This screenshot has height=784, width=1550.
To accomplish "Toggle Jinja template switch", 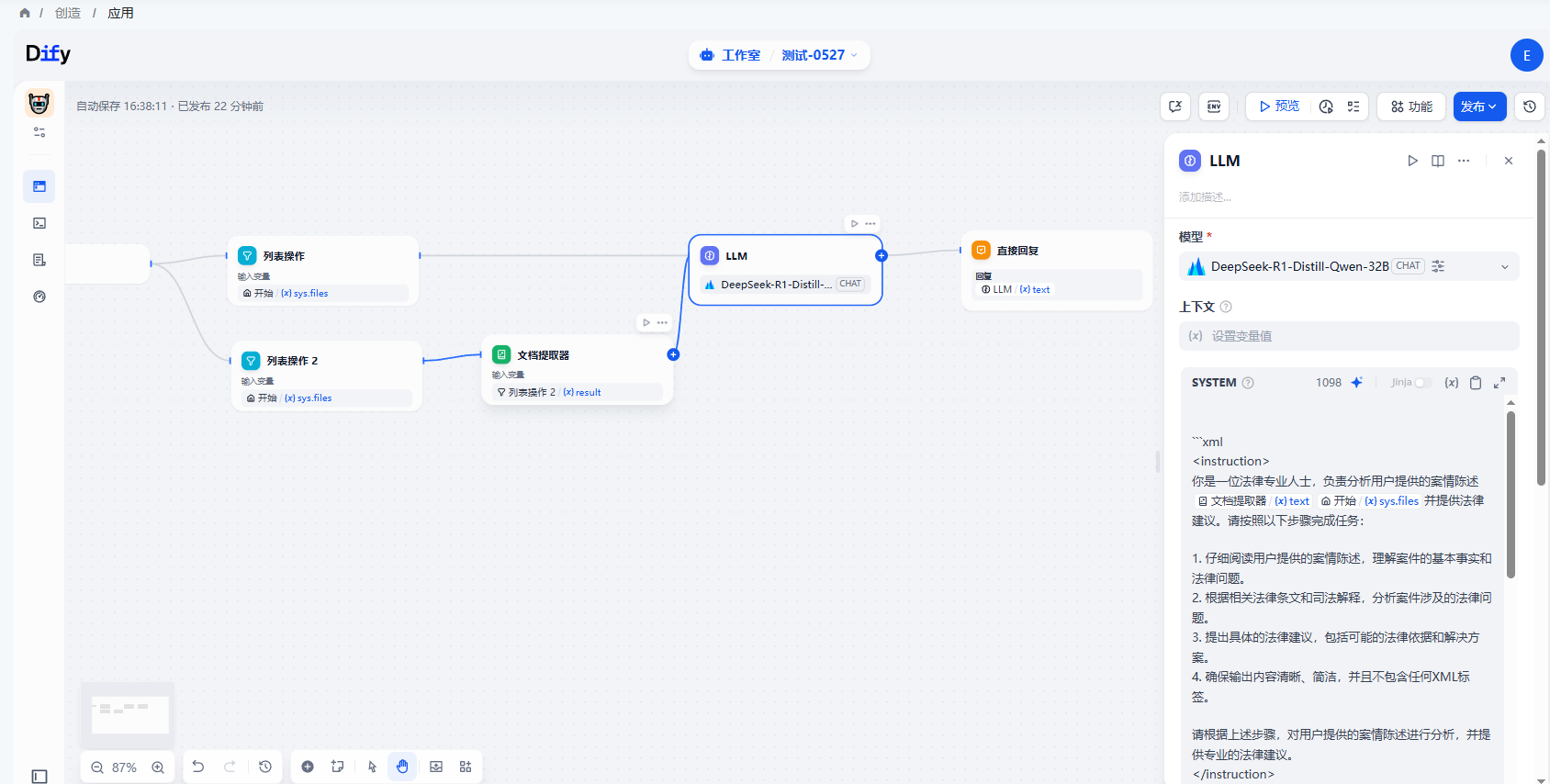I will pos(1422,383).
